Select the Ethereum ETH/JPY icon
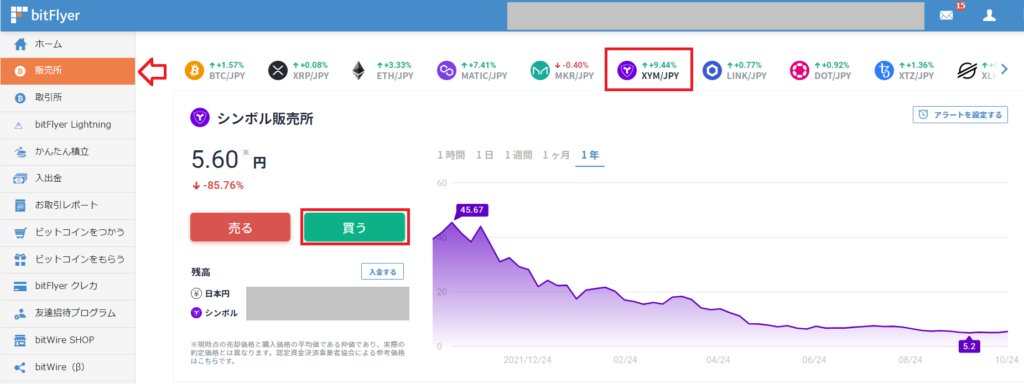This screenshot has width=1024, height=384. (x=359, y=70)
